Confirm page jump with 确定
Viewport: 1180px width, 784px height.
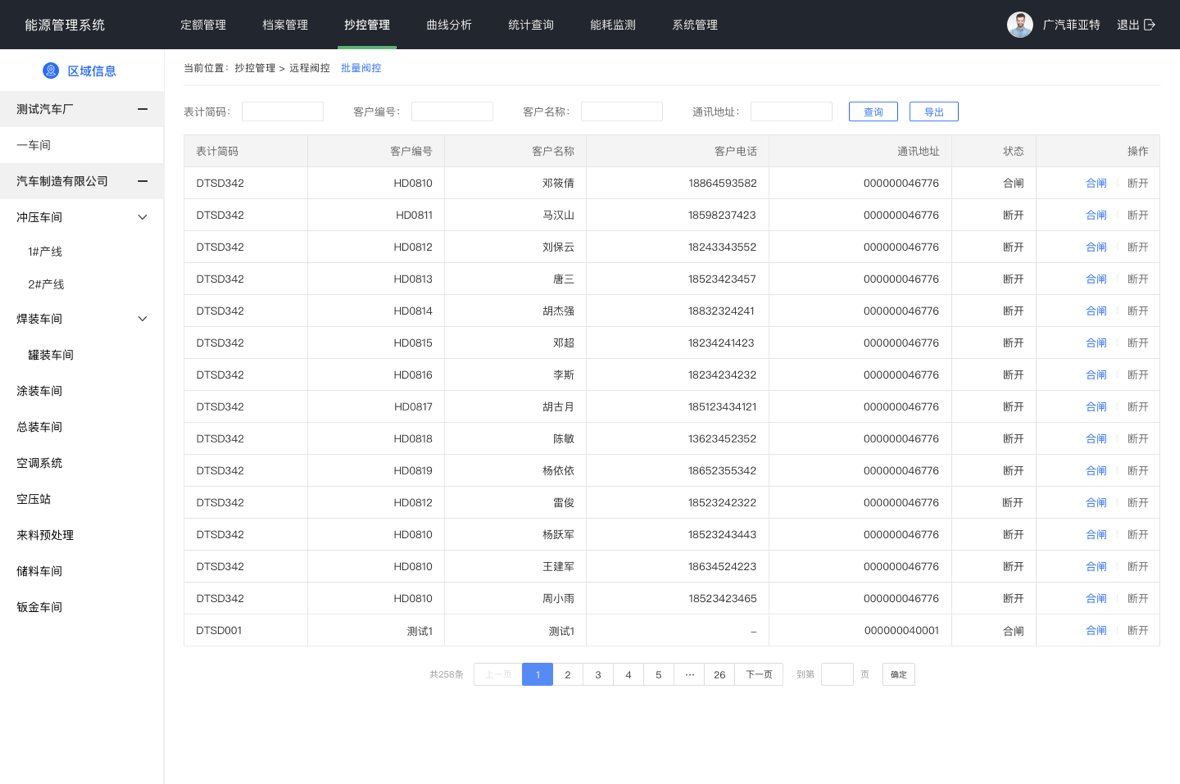(899, 674)
